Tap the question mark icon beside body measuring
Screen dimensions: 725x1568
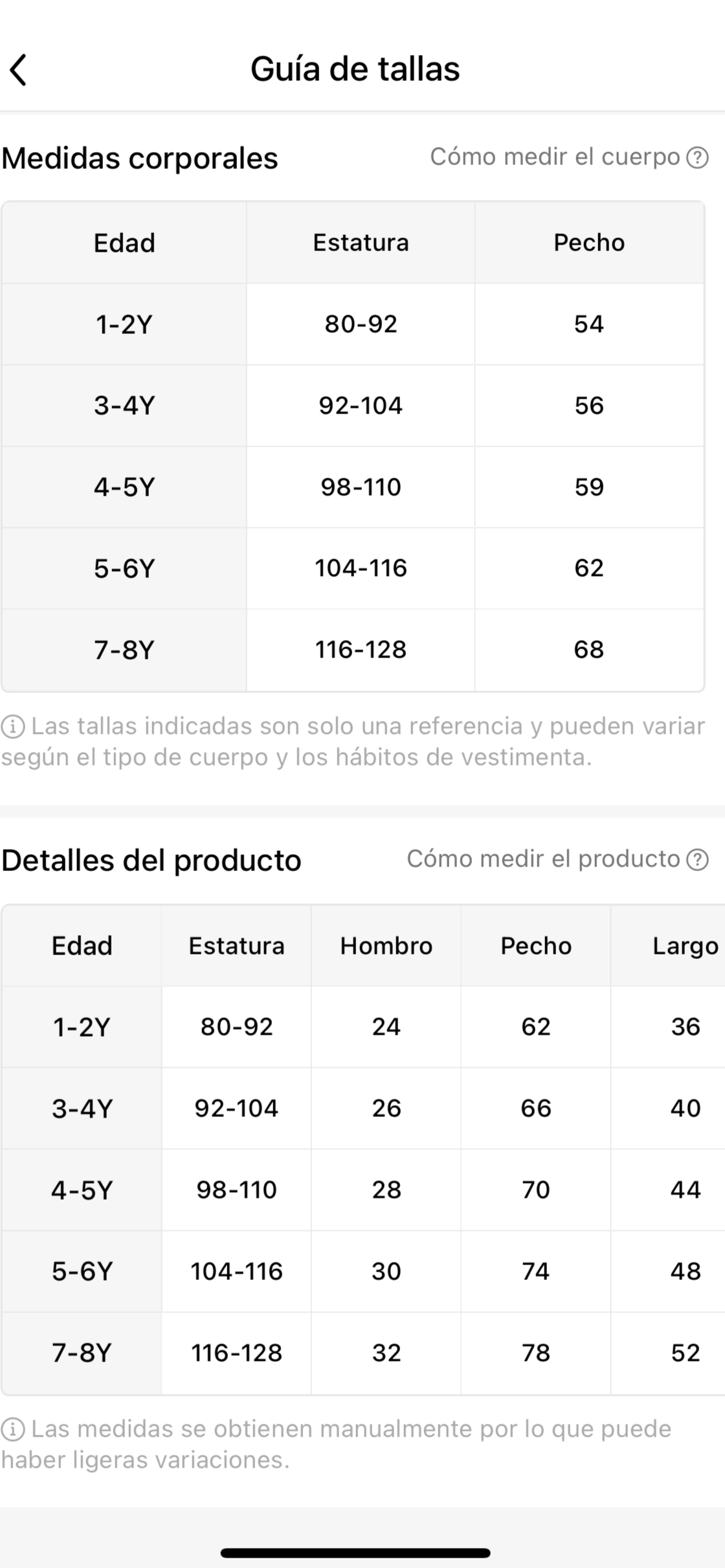coord(697,157)
